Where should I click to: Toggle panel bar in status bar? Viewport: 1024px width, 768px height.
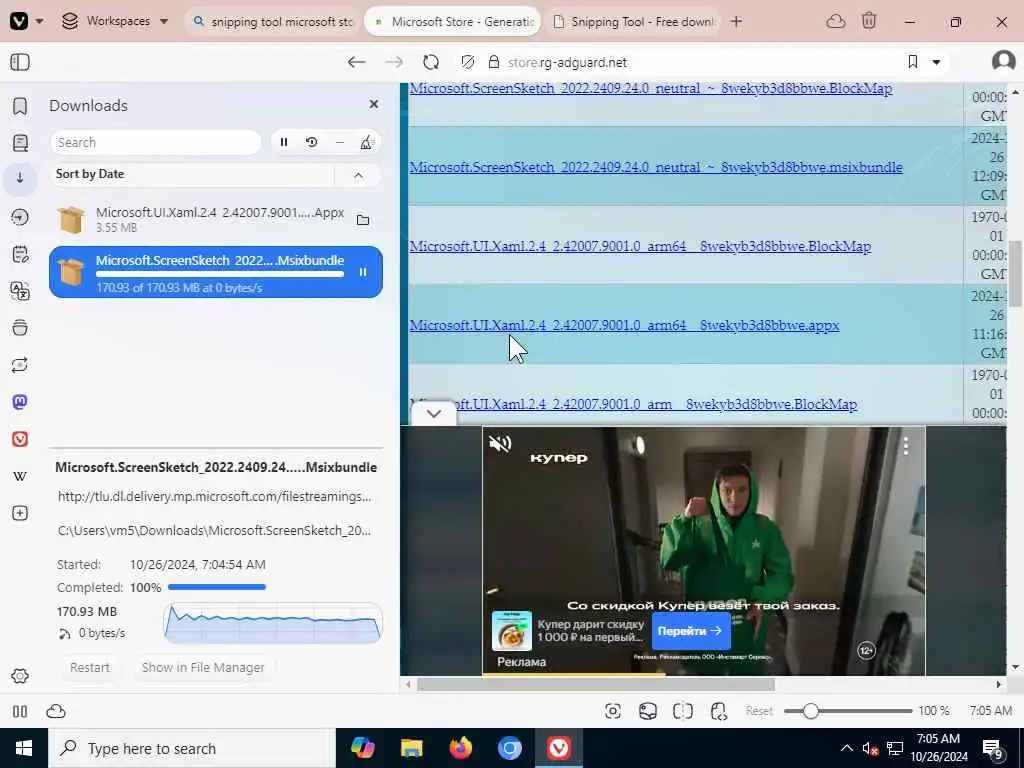coord(20,711)
